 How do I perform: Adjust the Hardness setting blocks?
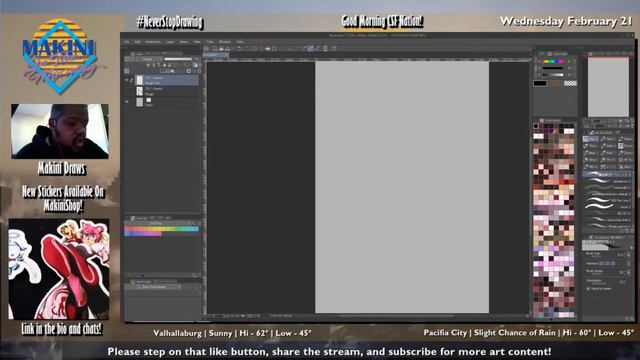tap(607, 264)
